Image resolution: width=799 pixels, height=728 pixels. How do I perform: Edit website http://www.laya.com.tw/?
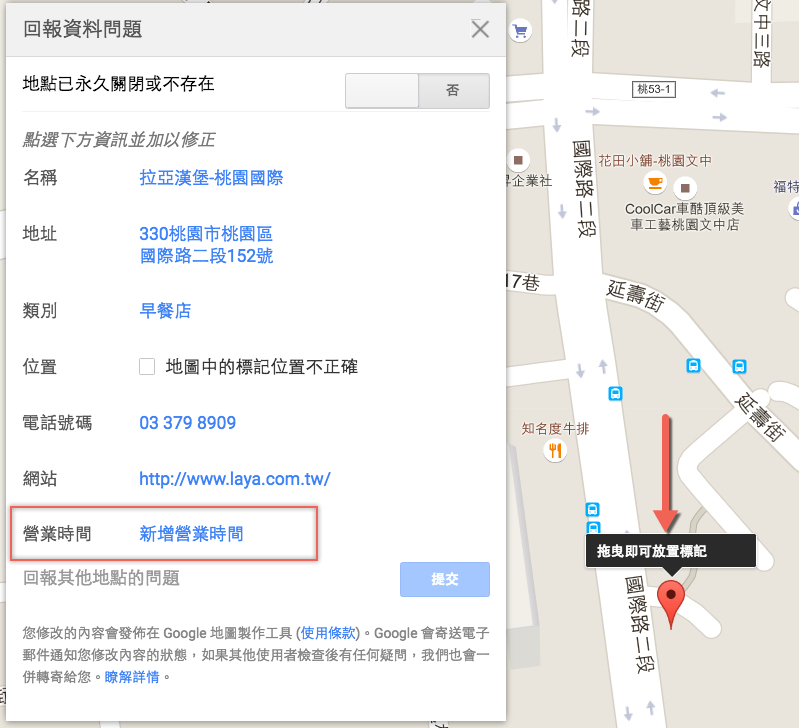[x=235, y=479]
